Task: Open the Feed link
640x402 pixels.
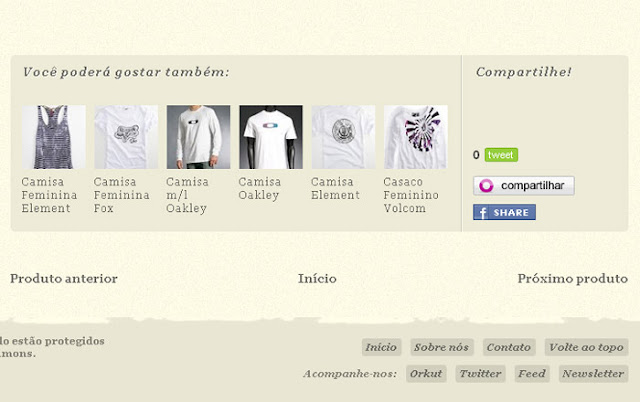Action: click(532, 374)
